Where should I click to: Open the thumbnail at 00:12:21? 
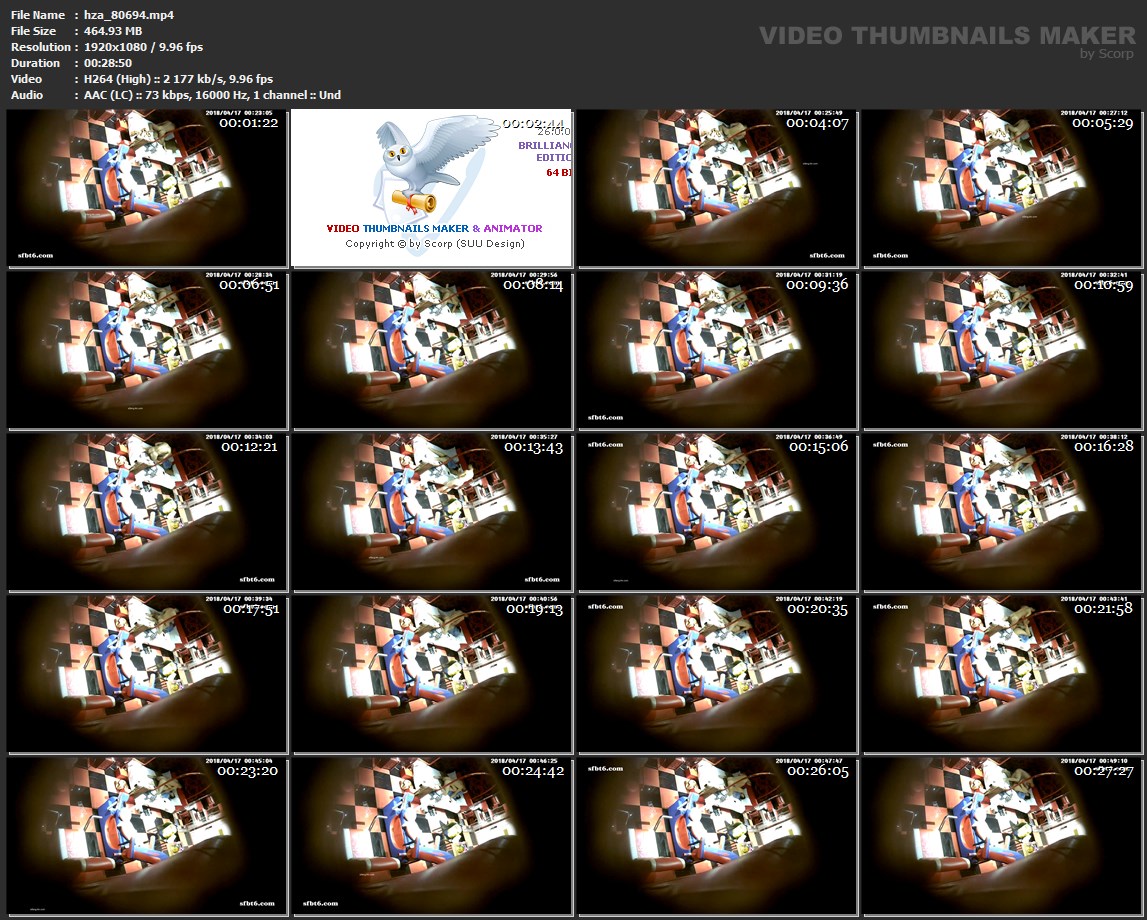[x=146, y=512]
